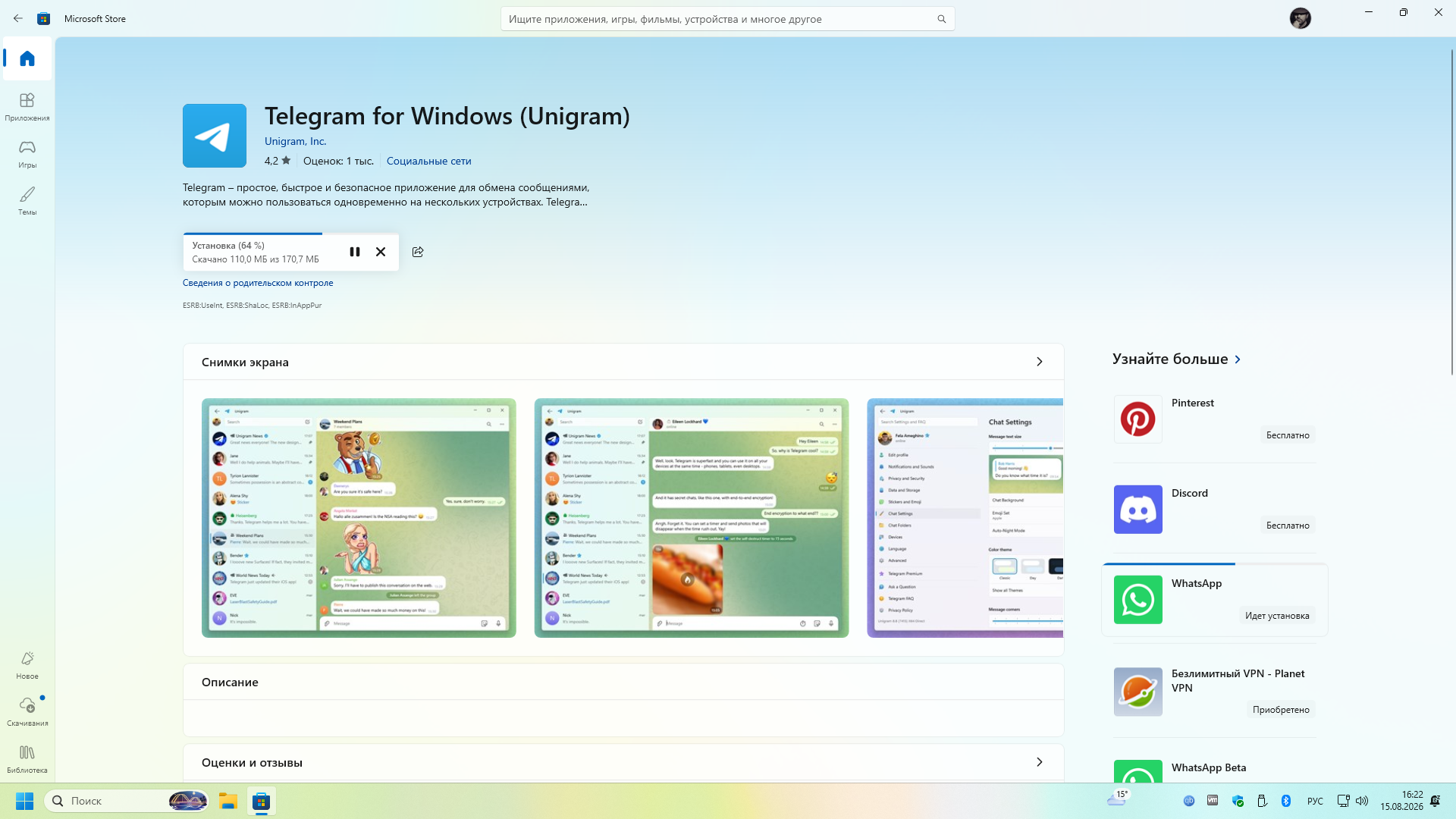This screenshot has width=1456, height=819.
Task: Expand the Снимки экрана section
Action: [1039, 362]
